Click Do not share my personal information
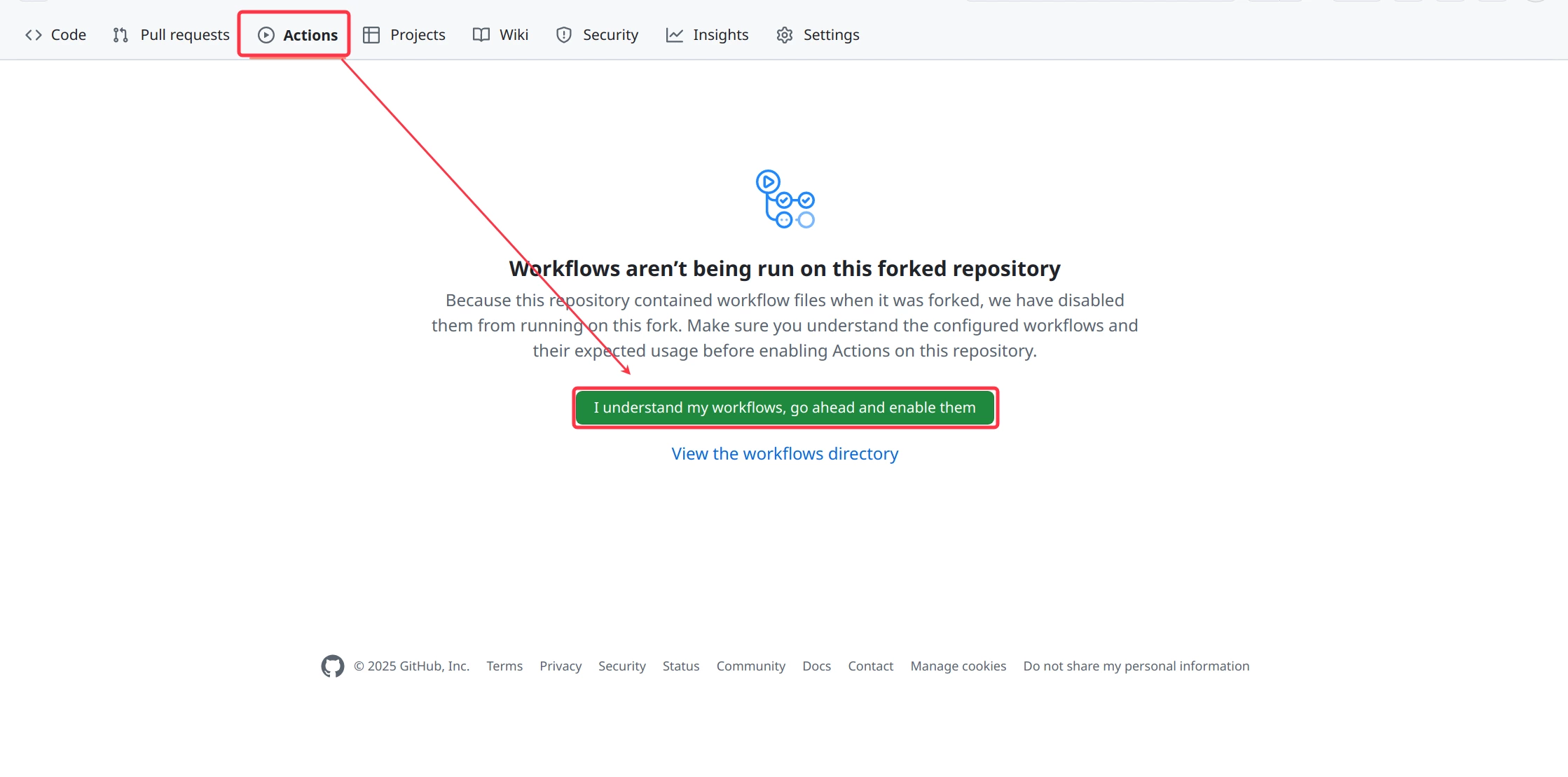 coord(1136,666)
